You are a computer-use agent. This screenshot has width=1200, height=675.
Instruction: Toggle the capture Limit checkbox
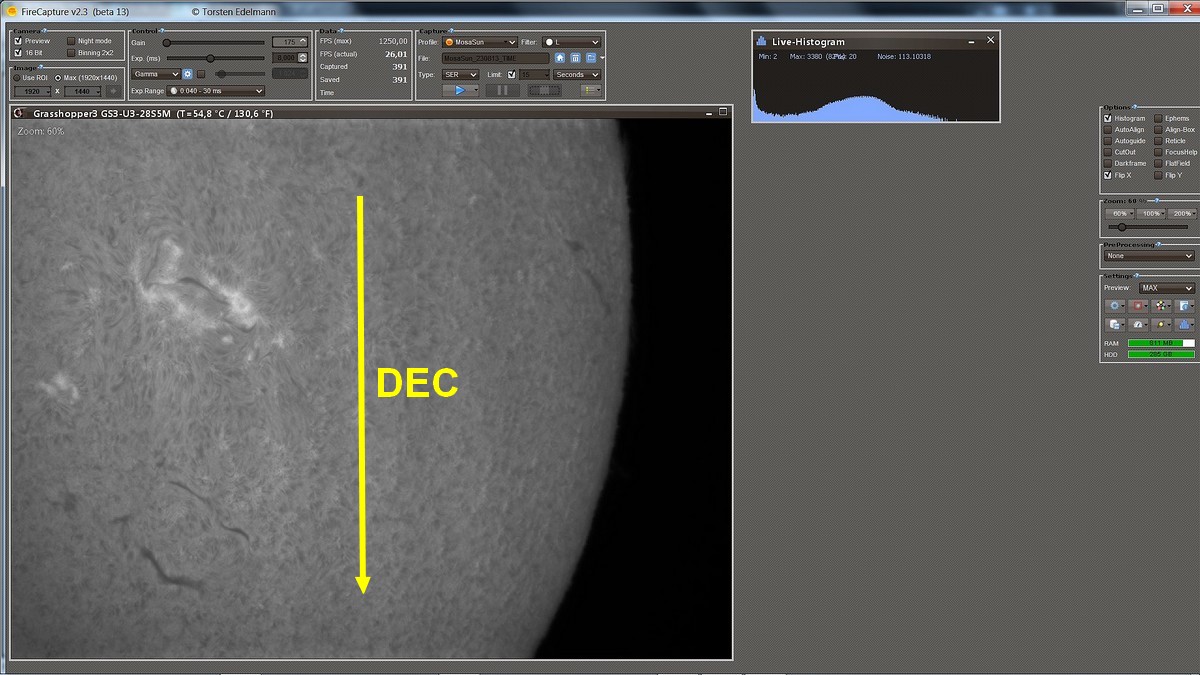(x=512, y=74)
